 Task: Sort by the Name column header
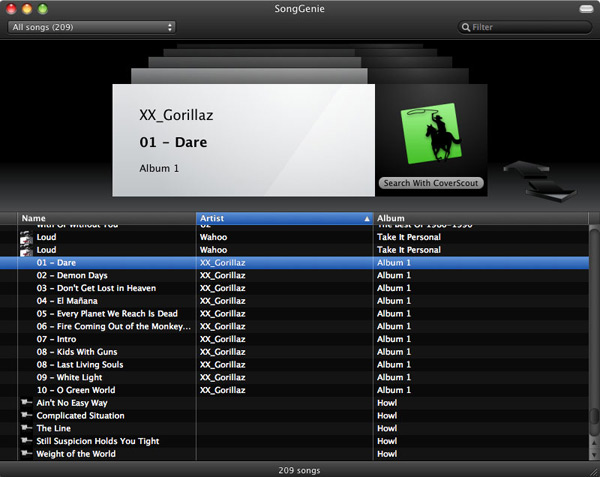107,218
